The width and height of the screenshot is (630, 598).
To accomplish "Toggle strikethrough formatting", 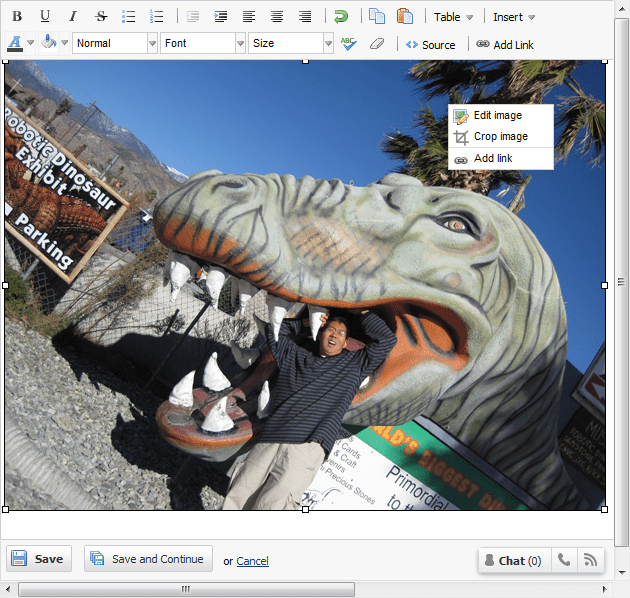I will click(x=100, y=16).
